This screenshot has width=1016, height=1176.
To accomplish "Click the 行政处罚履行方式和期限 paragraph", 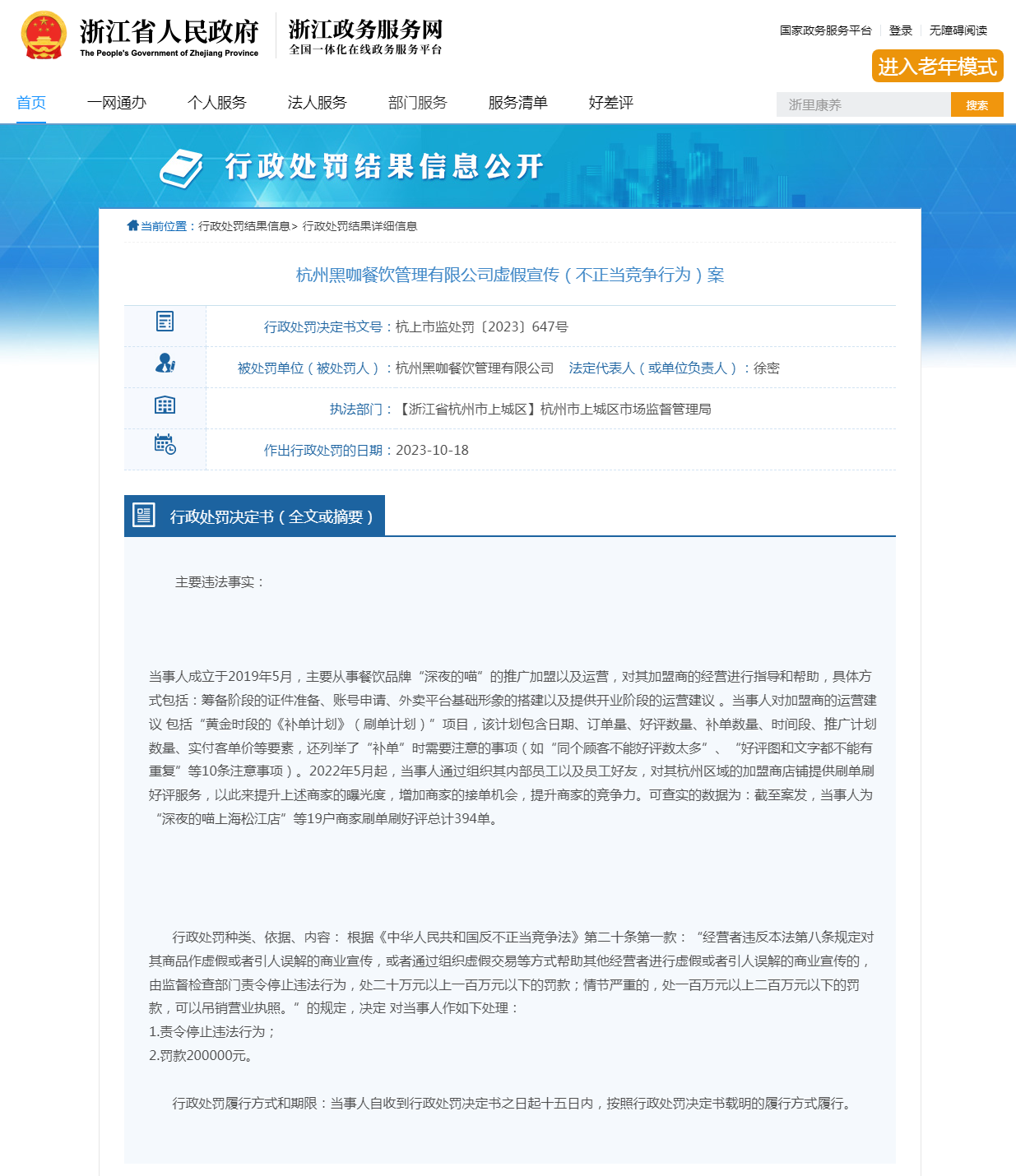I will [x=514, y=1103].
